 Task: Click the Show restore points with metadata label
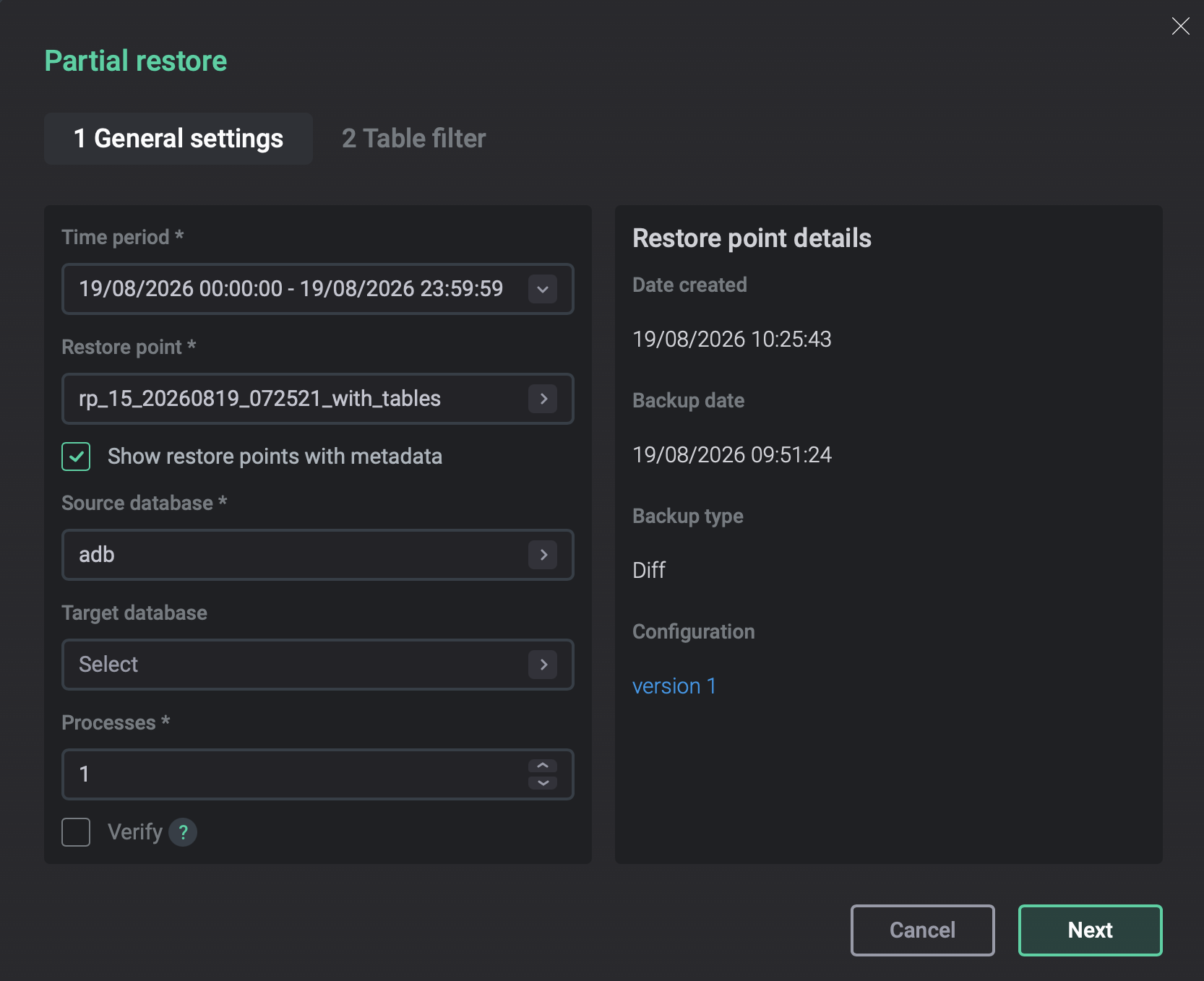point(275,457)
